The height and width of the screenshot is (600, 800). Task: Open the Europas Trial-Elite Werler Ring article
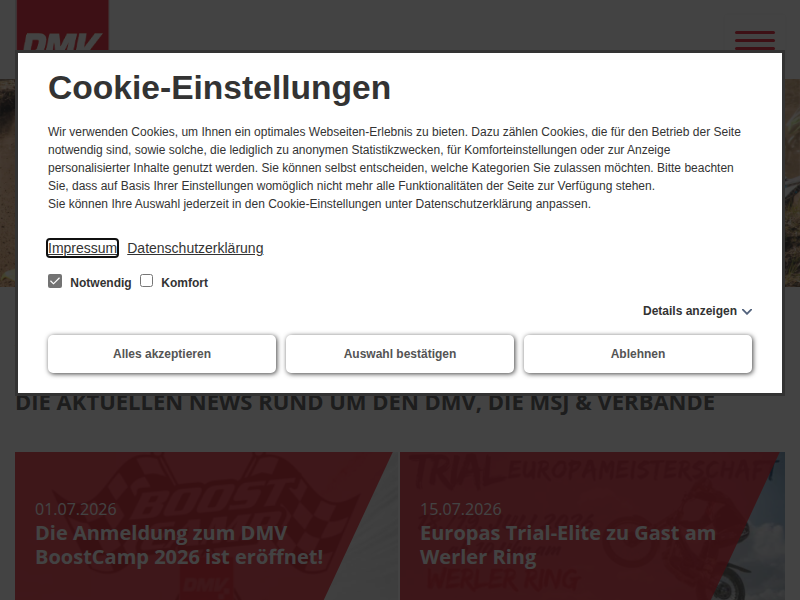click(x=568, y=545)
